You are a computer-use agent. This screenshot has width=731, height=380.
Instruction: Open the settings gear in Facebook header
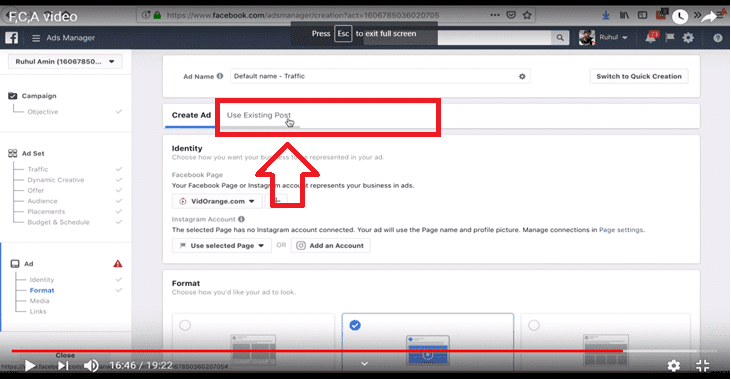(x=688, y=38)
